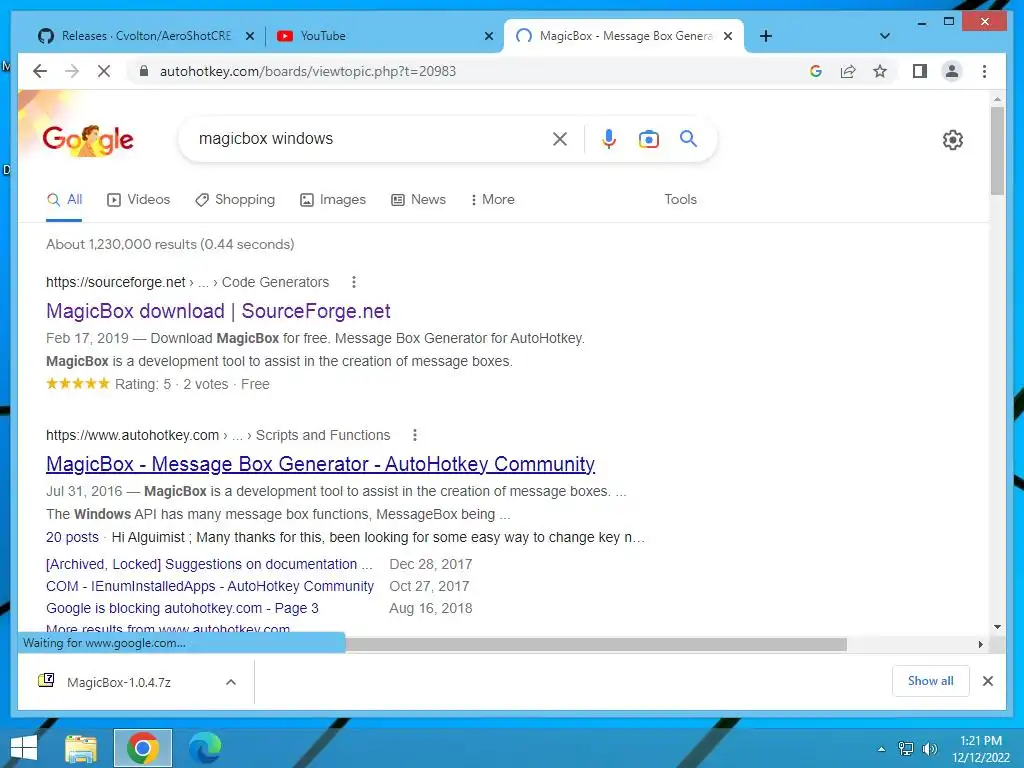The width and height of the screenshot is (1024, 768).
Task: Open the Chrome profile avatar
Action: 952,71
